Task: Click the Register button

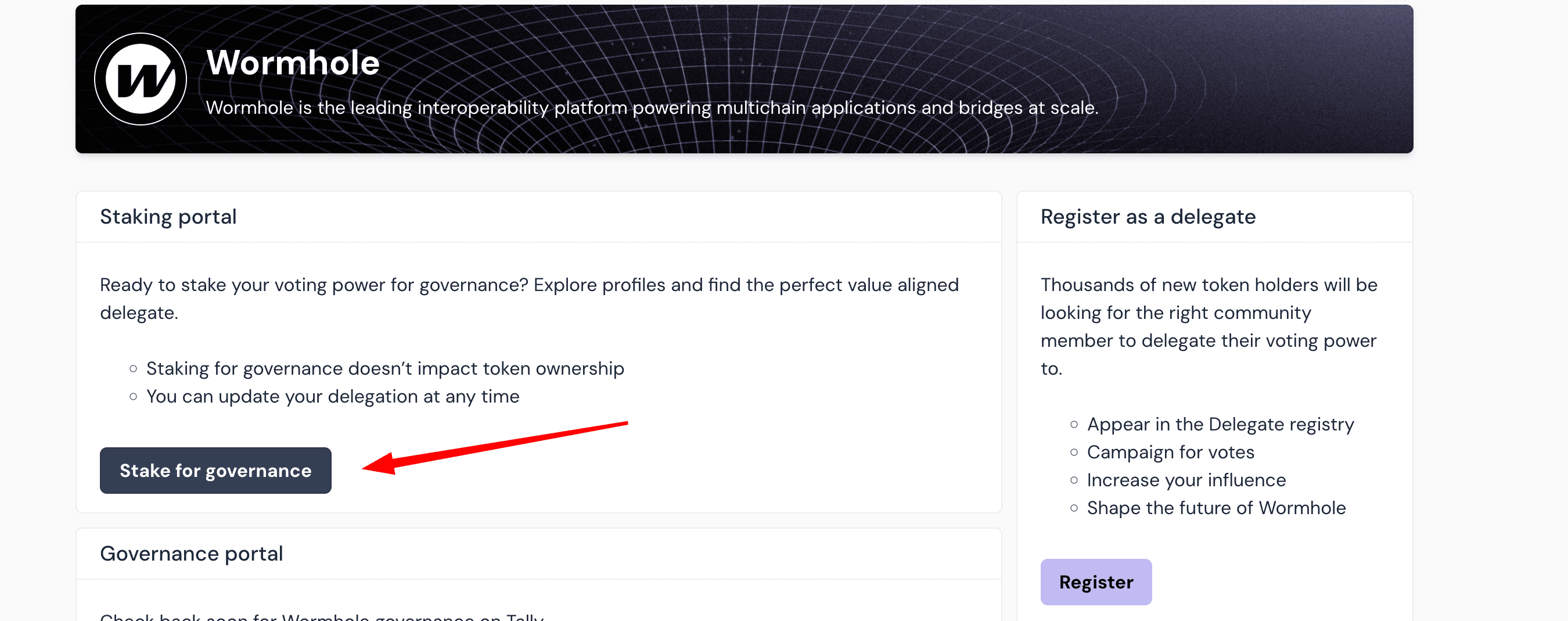Action: pos(1096,582)
